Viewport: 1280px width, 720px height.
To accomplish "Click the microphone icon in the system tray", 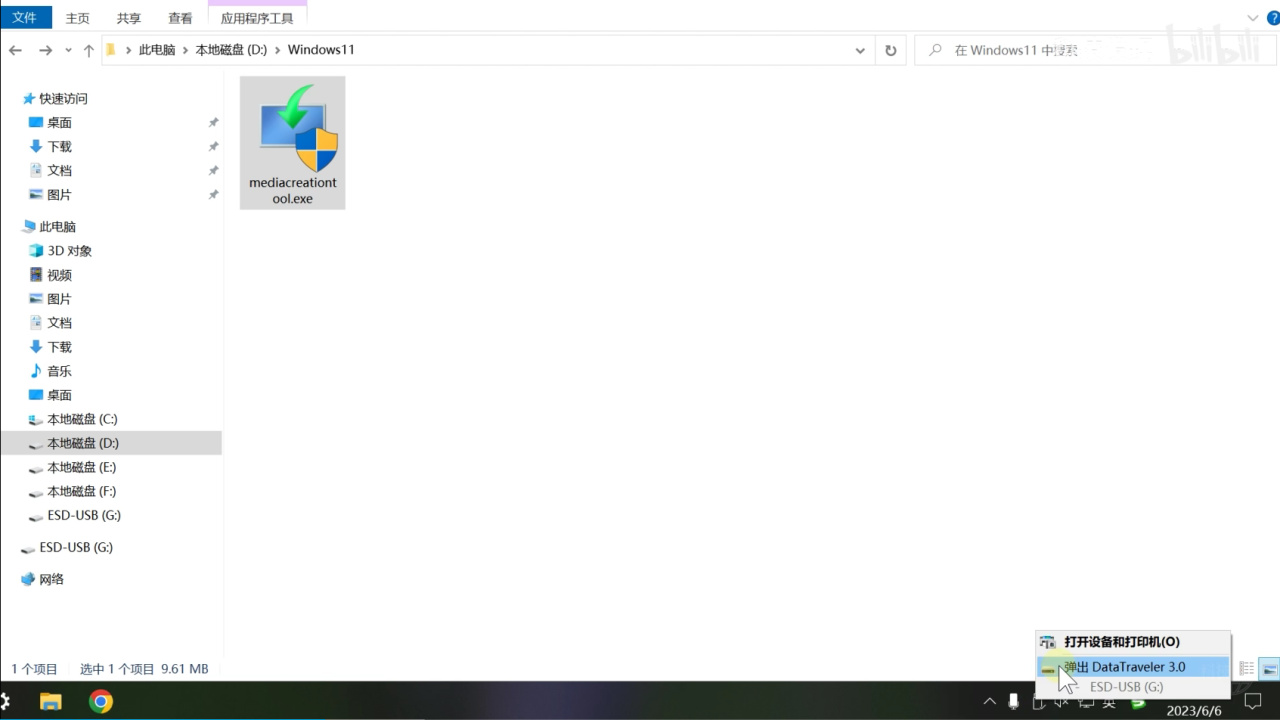I will pyautogui.click(x=1014, y=701).
